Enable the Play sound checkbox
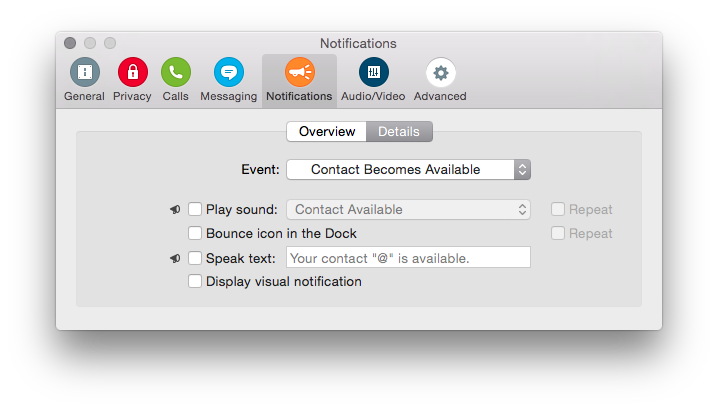This screenshot has width=718, height=410. point(195,209)
